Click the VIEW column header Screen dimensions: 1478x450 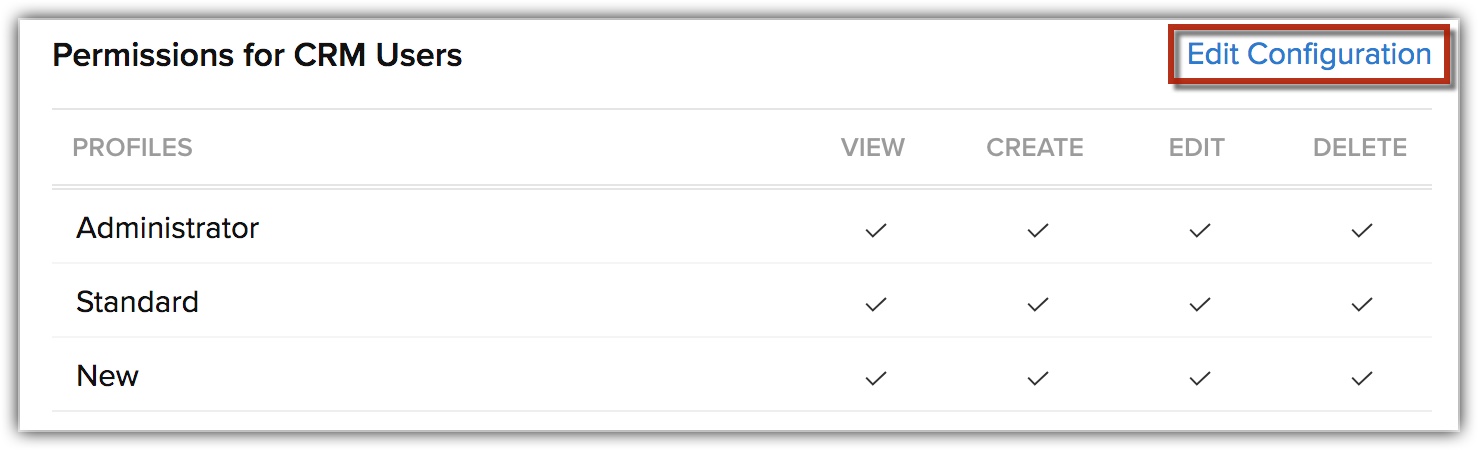click(x=873, y=148)
